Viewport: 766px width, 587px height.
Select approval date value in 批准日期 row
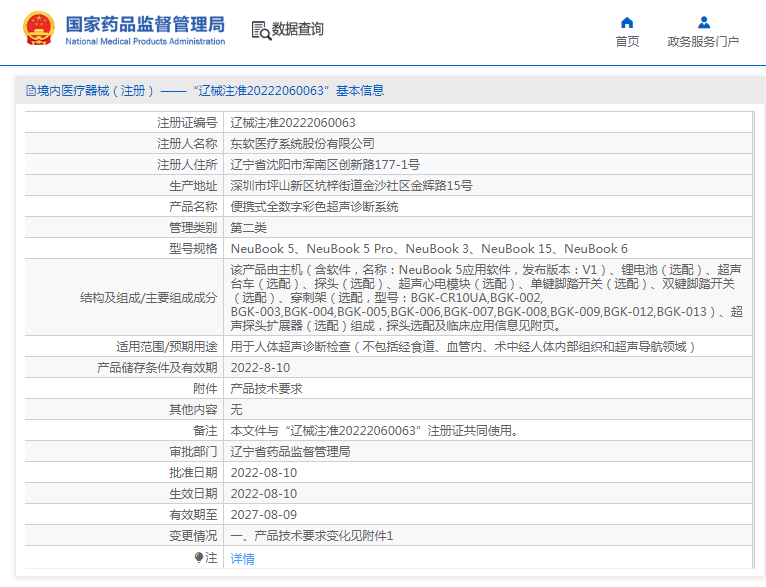(x=264, y=473)
